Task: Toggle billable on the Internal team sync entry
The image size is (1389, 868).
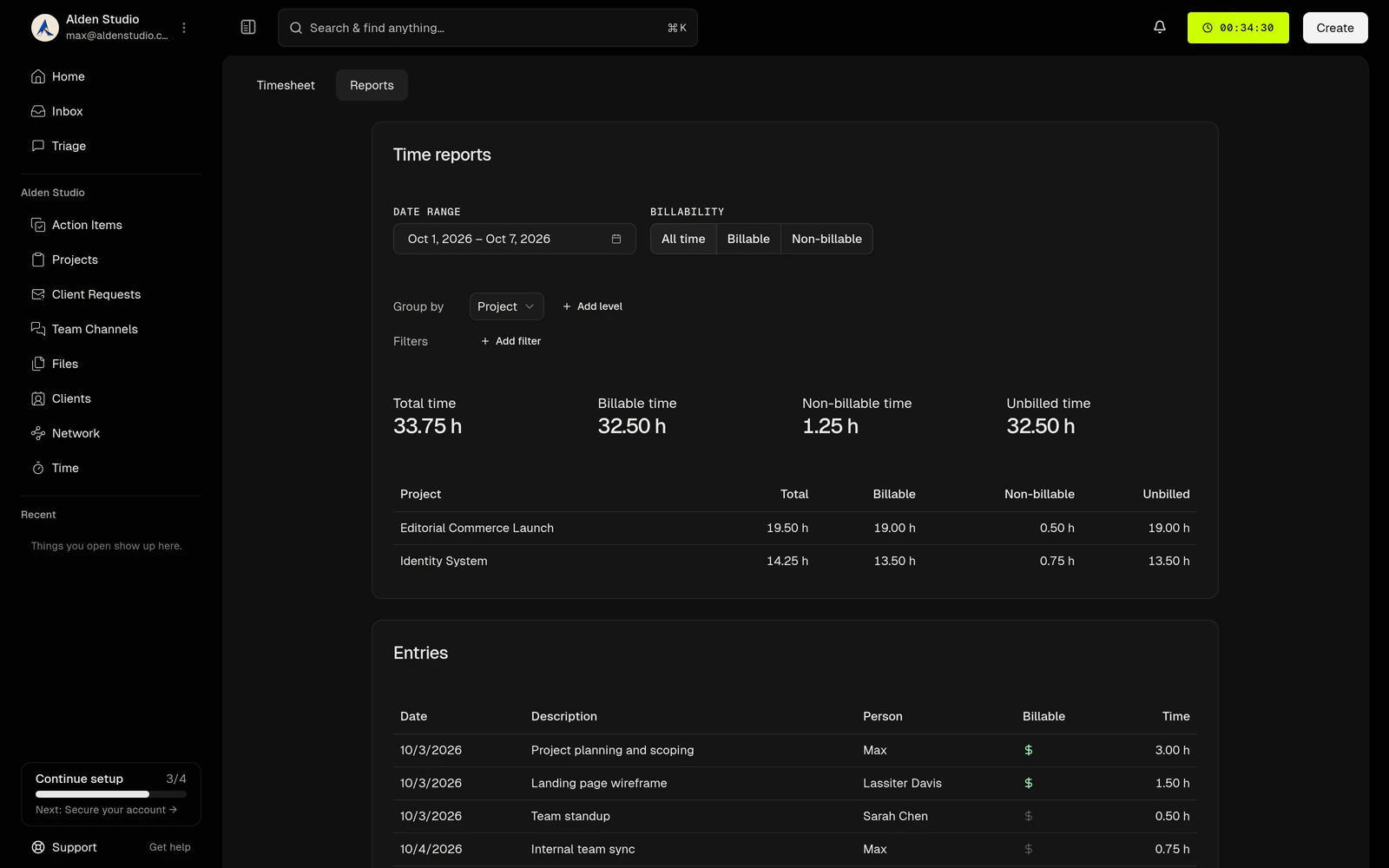Action: [1029, 849]
